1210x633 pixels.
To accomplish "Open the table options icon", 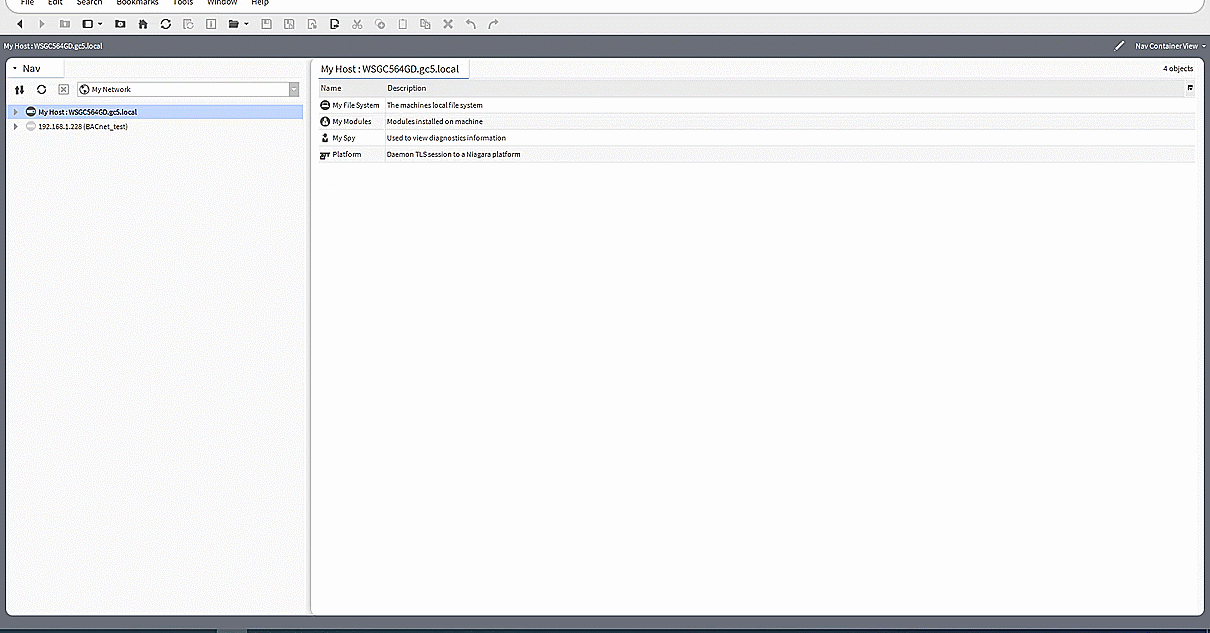I will click(x=1190, y=88).
